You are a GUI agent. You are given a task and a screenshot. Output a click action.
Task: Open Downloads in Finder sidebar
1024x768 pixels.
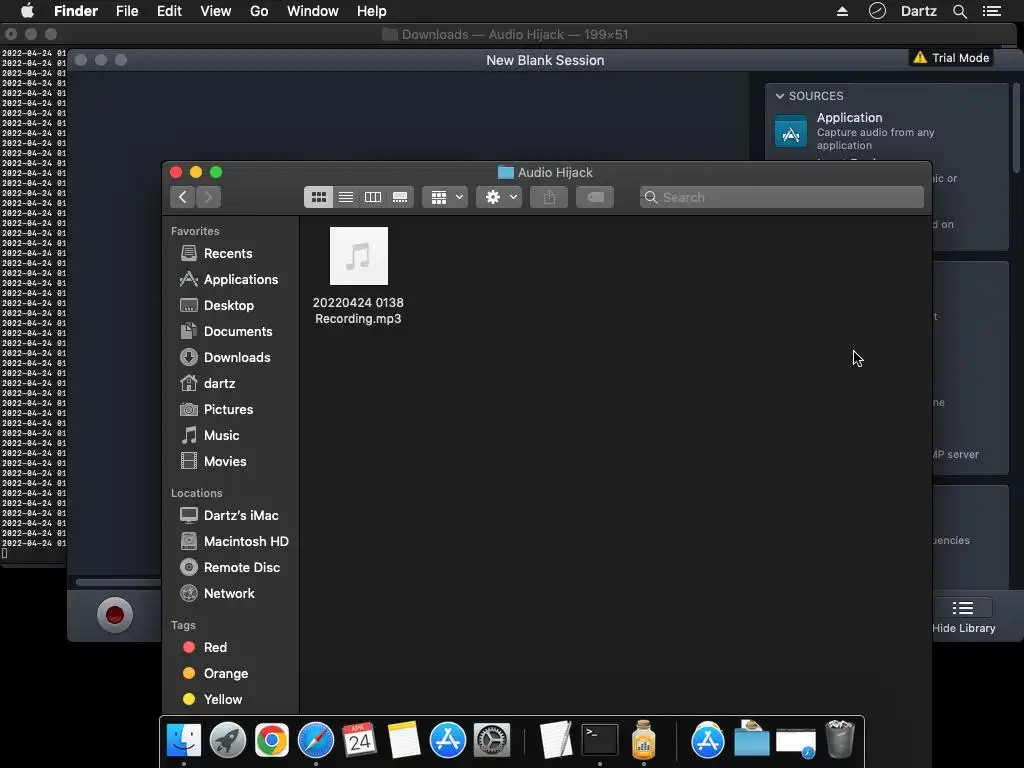click(x=227, y=357)
